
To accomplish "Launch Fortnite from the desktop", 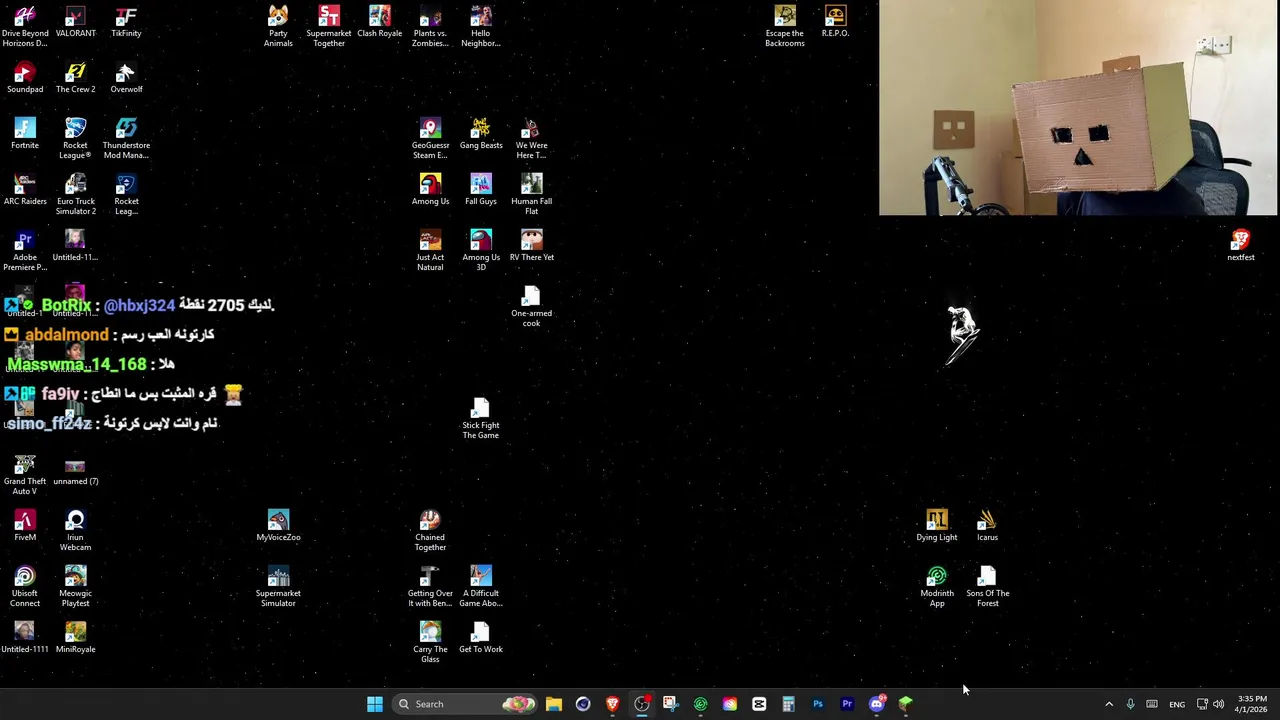I will pos(25,134).
